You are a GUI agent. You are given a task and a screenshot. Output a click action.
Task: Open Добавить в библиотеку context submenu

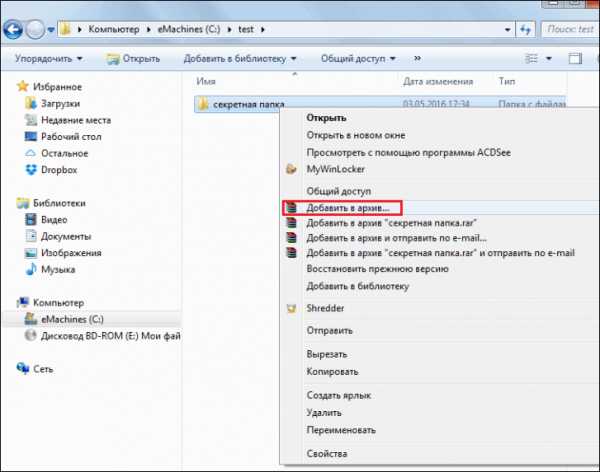point(357,286)
